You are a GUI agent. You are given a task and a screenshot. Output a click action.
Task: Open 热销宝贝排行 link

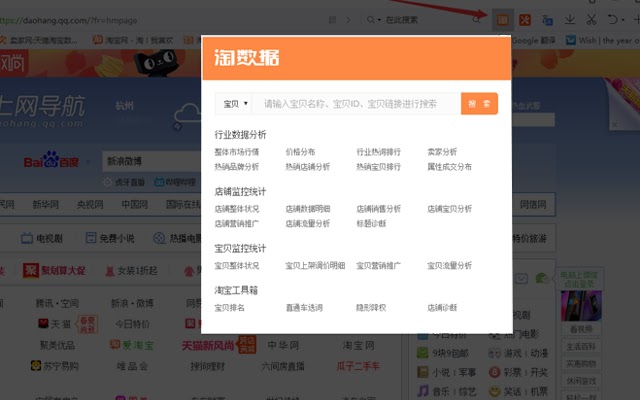pyautogui.click(x=378, y=167)
